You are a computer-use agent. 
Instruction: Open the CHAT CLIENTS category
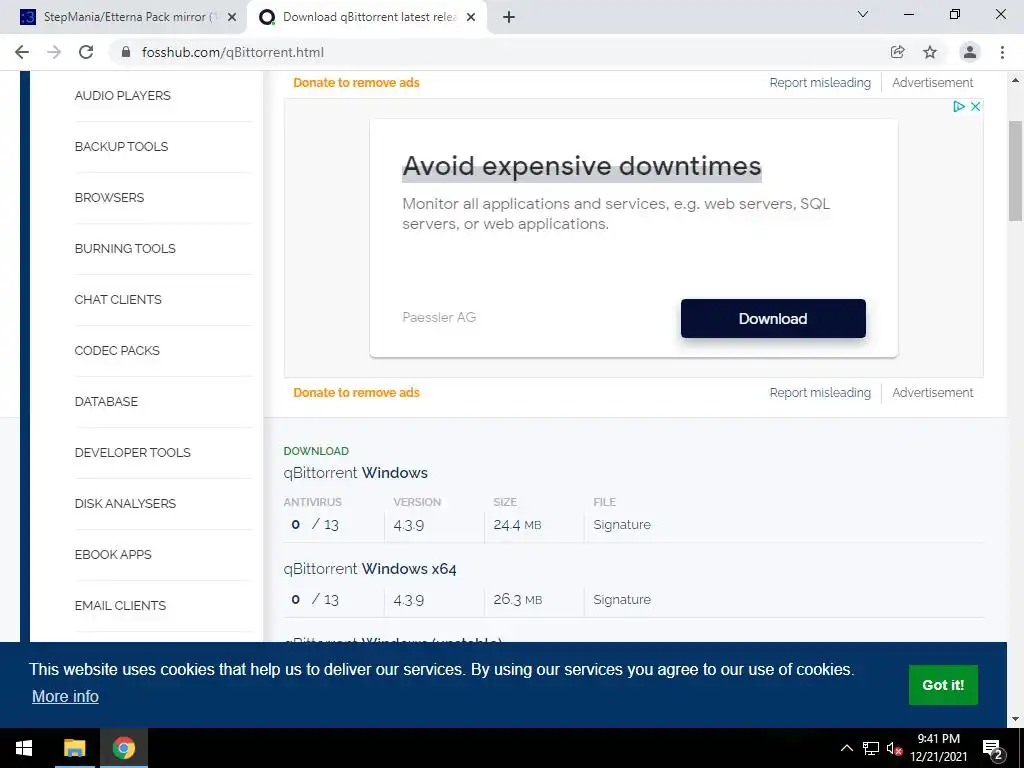[x=118, y=299]
